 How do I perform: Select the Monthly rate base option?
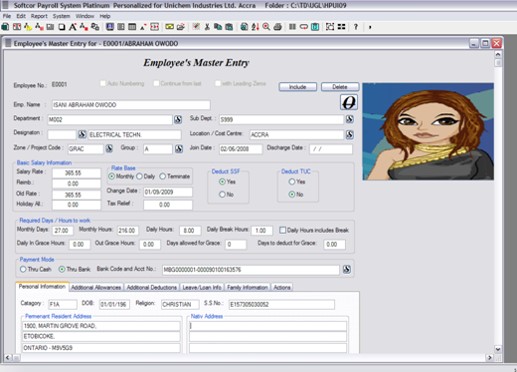click(112, 176)
